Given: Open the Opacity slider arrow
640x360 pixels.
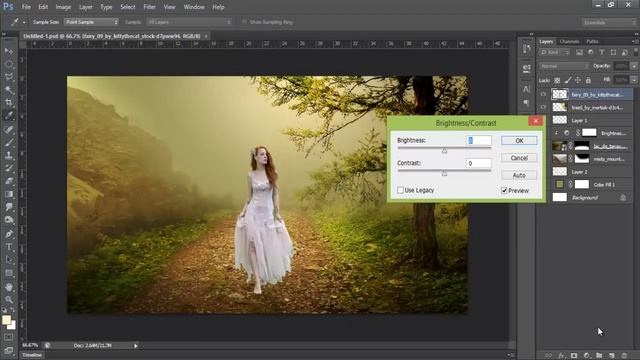Looking at the screenshot, I should coord(634,66).
